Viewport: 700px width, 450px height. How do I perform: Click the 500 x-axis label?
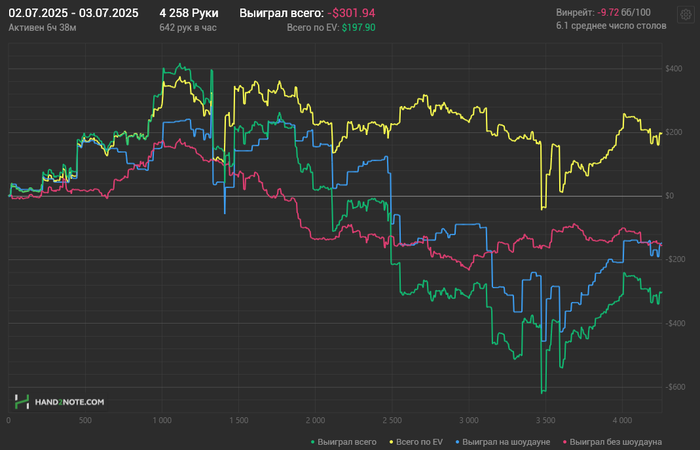point(85,421)
